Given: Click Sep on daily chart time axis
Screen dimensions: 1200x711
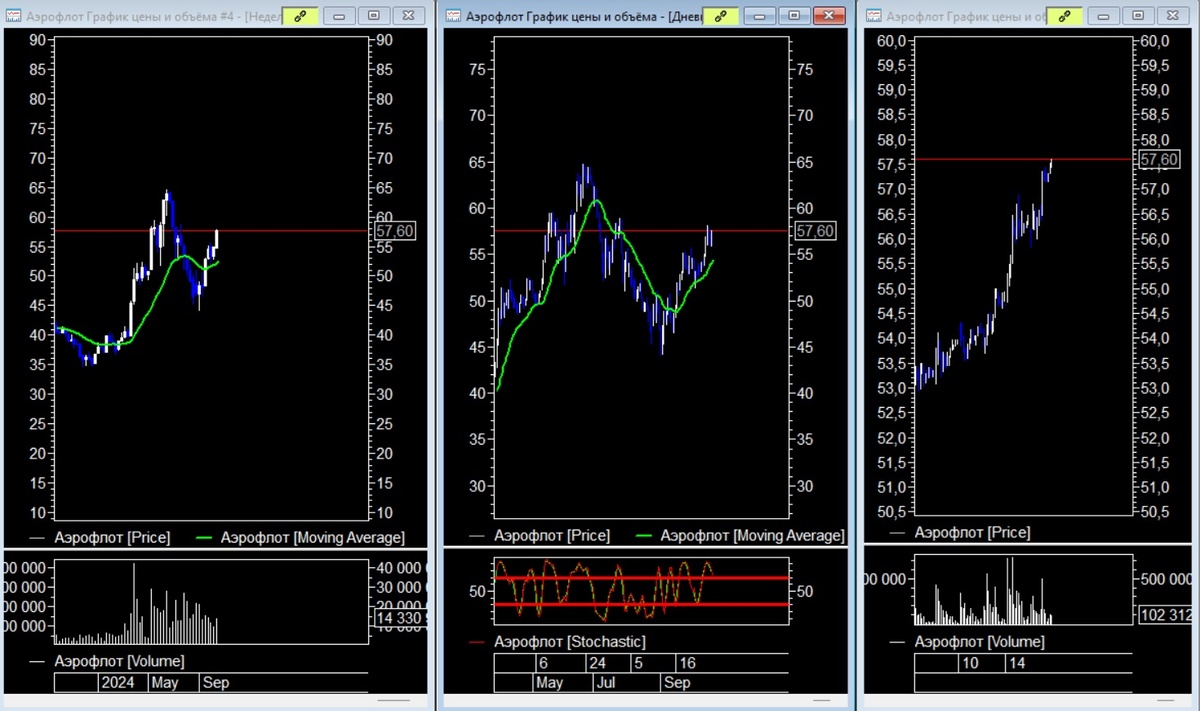Looking at the screenshot, I should click(677, 683).
